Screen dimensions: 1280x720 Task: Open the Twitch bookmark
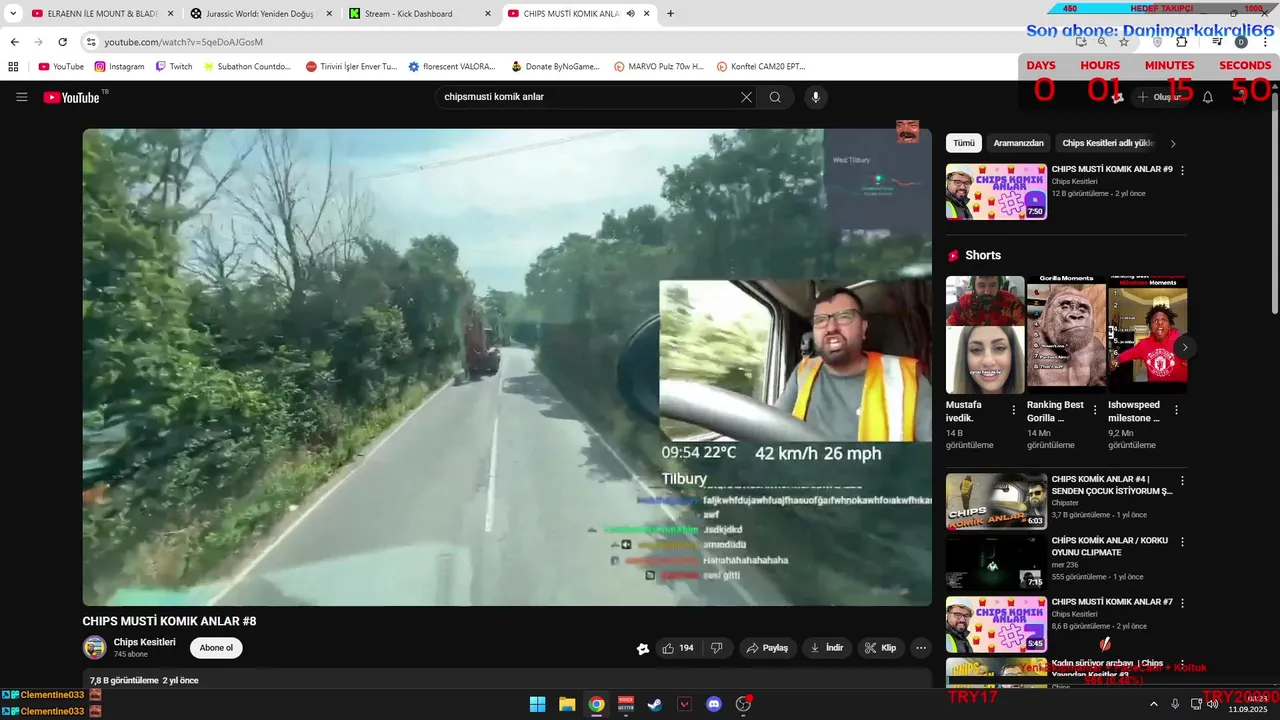(174, 67)
